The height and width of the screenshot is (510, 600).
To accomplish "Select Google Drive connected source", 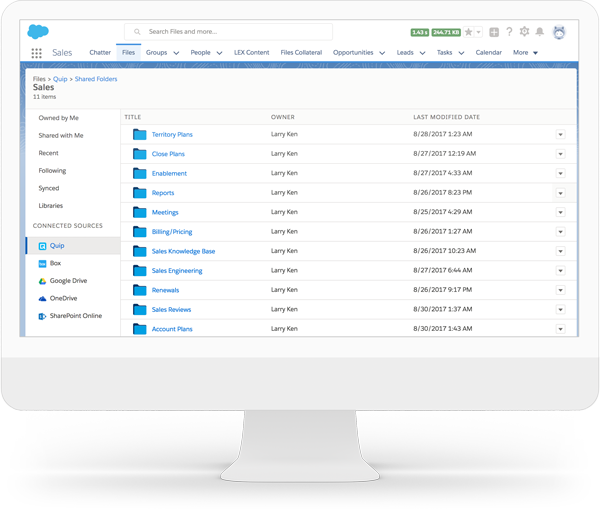I will tap(68, 281).
